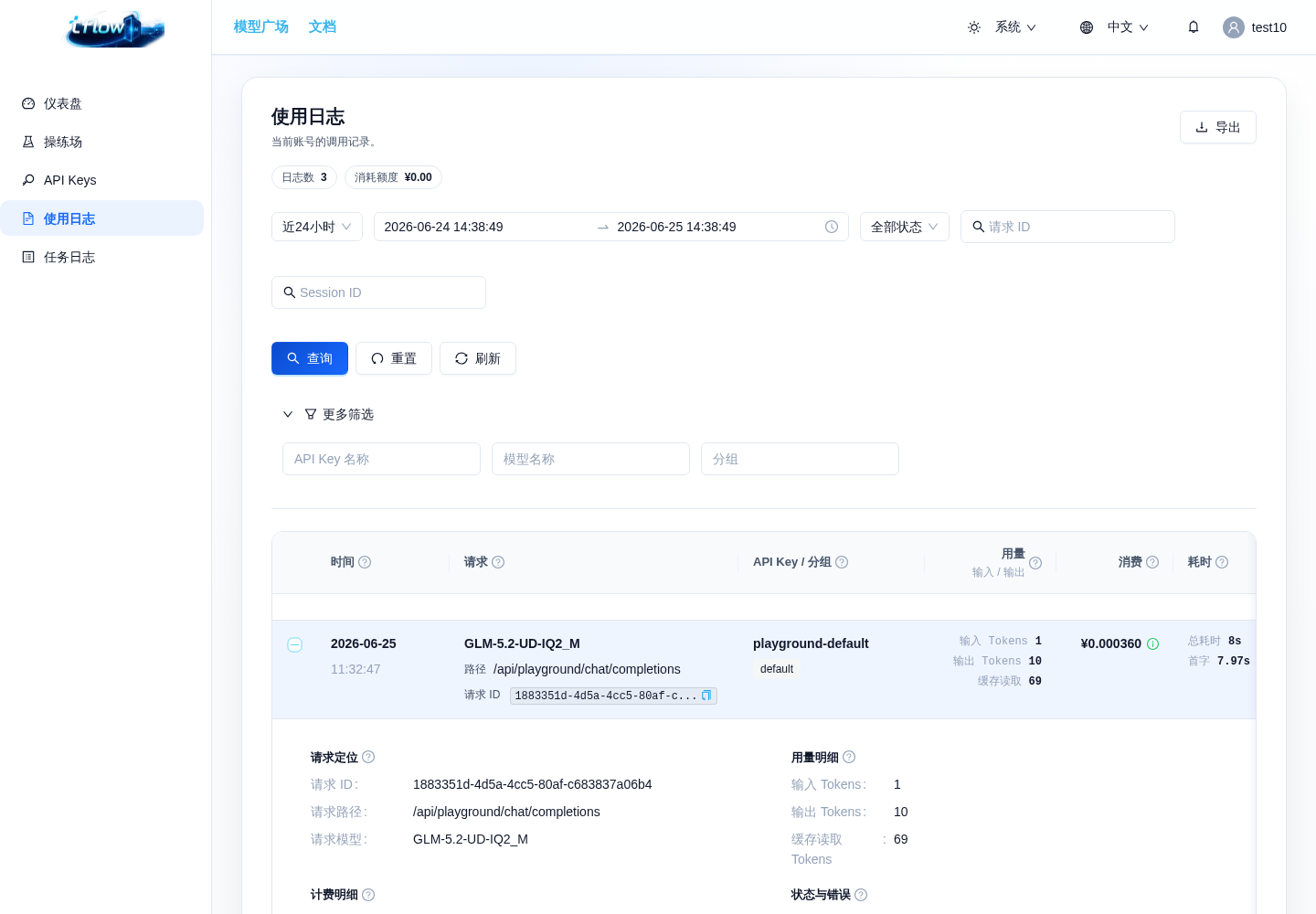Click the Session ID search field

point(378,292)
